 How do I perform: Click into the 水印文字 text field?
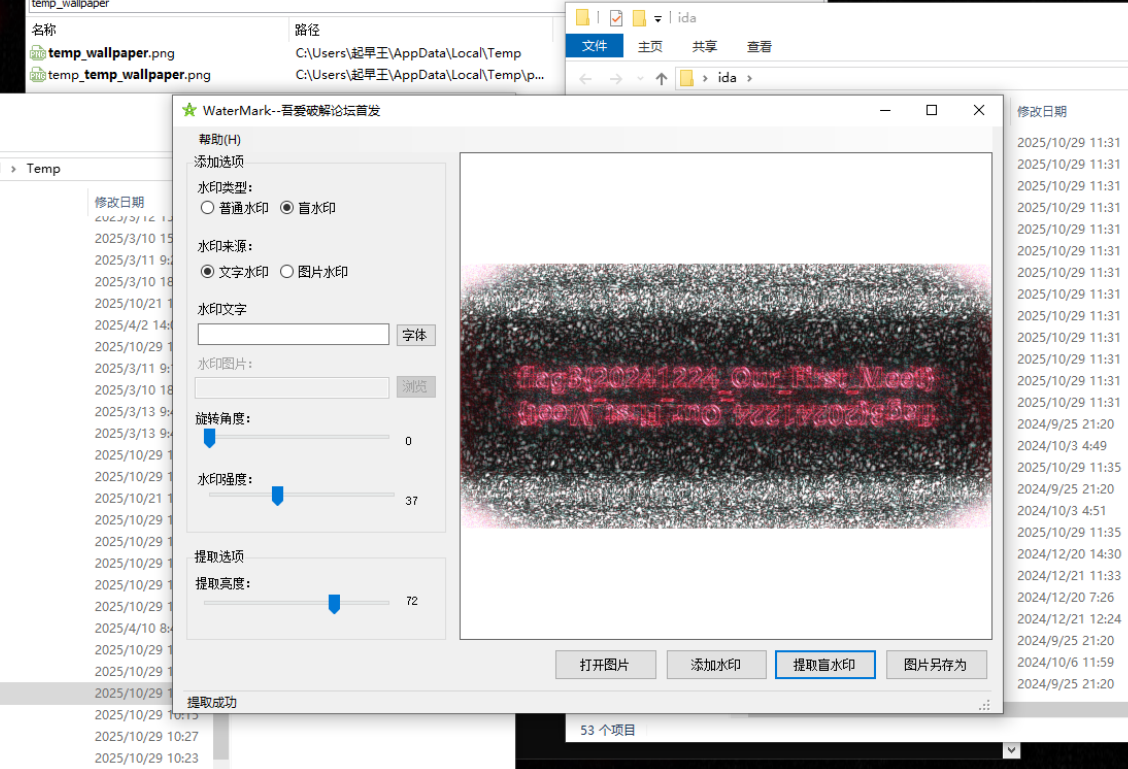point(293,334)
